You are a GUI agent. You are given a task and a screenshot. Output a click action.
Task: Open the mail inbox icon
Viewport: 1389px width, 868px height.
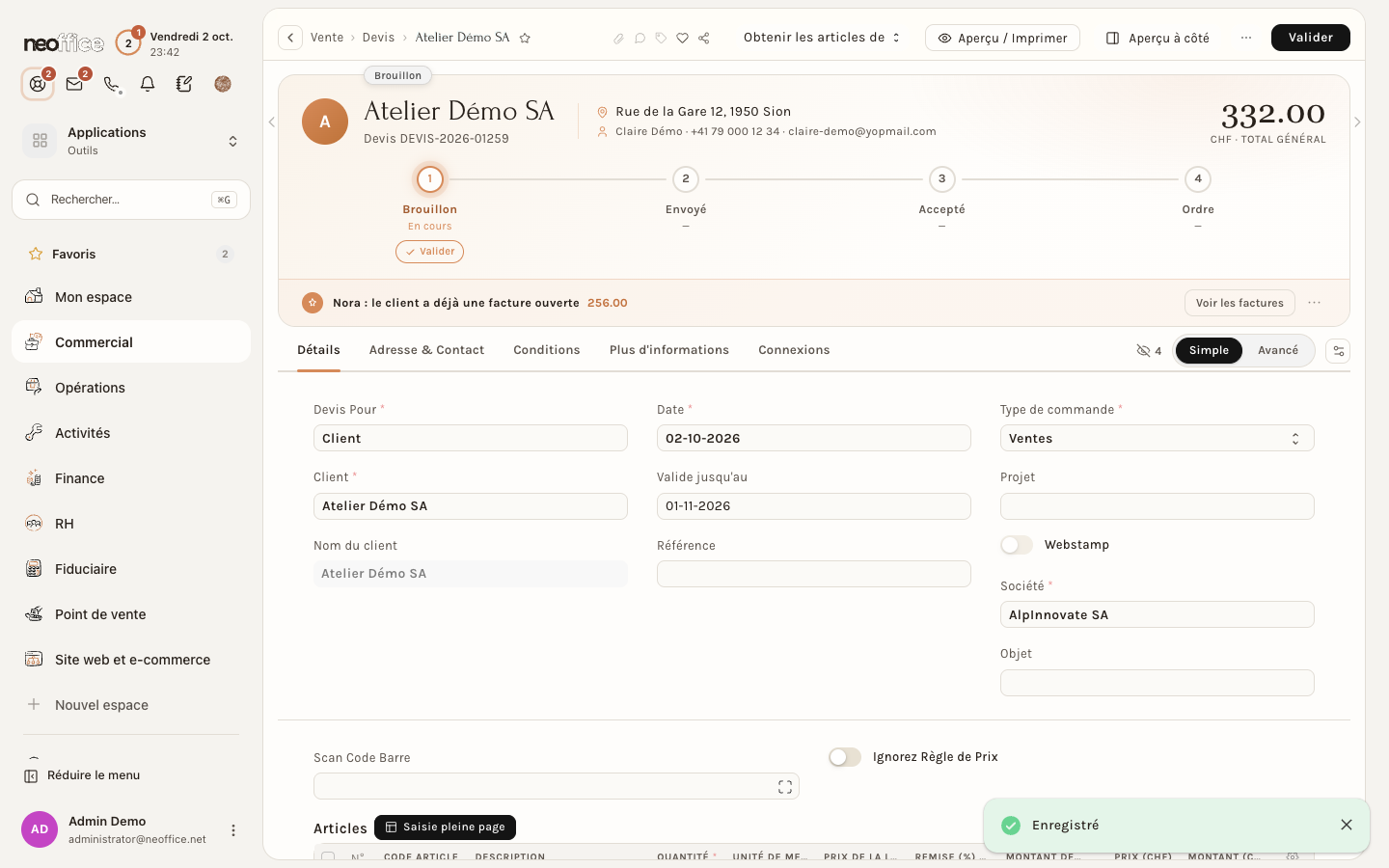tap(74, 84)
